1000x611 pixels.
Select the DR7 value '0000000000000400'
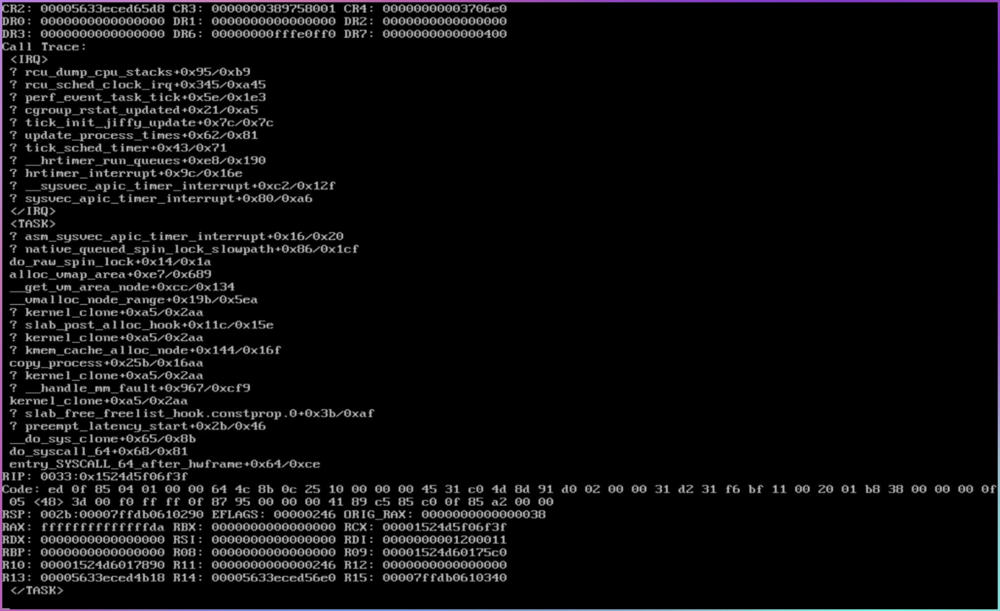pyautogui.click(x=445, y=34)
